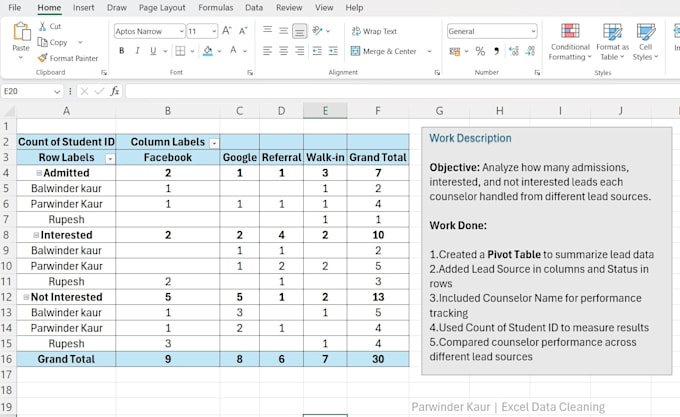Apply percent style format
Image resolution: width=680 pixels, height=417 pixels.
pyautogui.click(x=480, y=51)
